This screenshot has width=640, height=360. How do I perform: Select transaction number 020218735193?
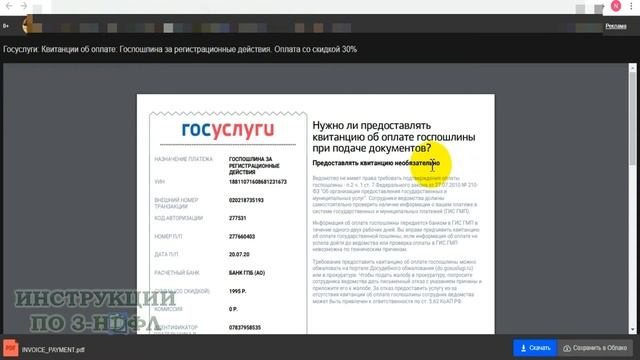tap(246, 200)
